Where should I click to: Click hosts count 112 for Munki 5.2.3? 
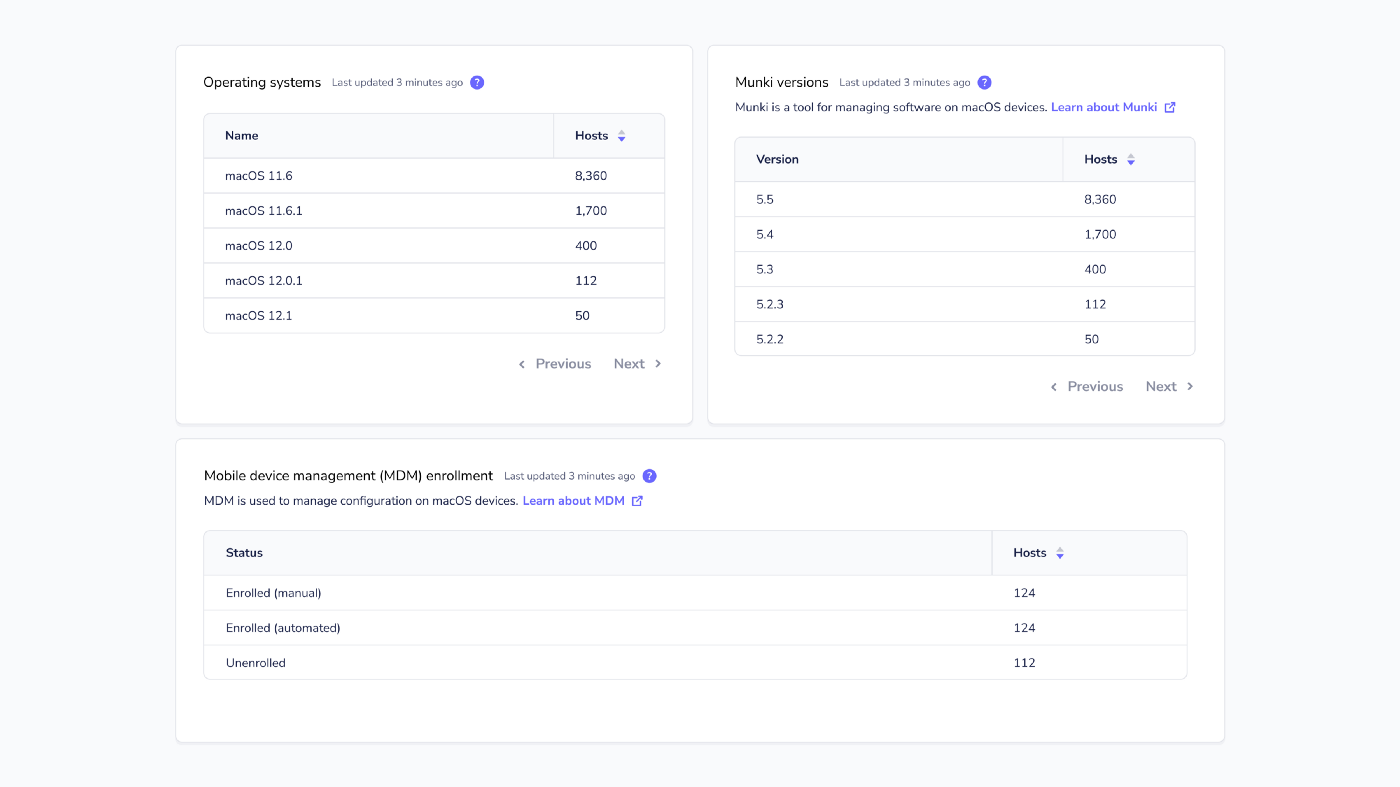[x=1095, y=305]
